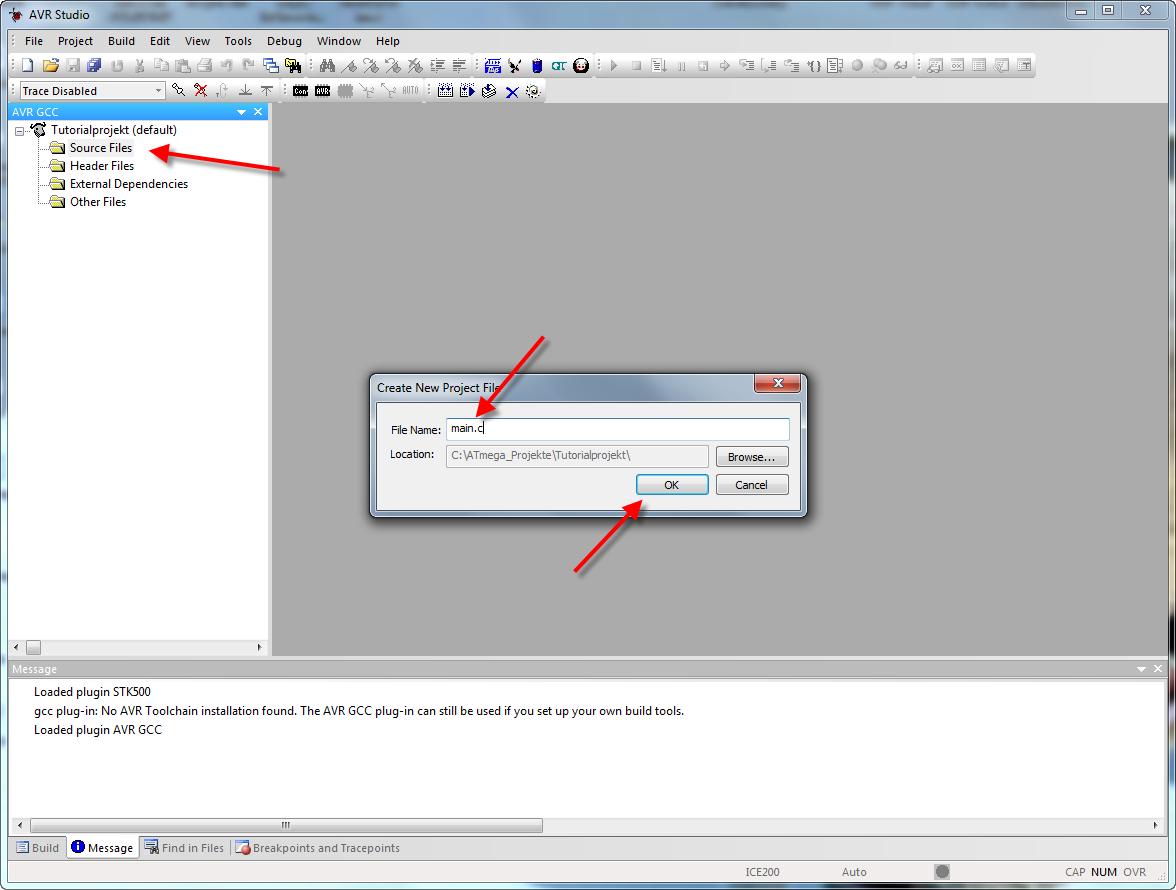Select the Other Files folder
The height and width of the screenshot is (890, 1176).
(x=98, y=202)
